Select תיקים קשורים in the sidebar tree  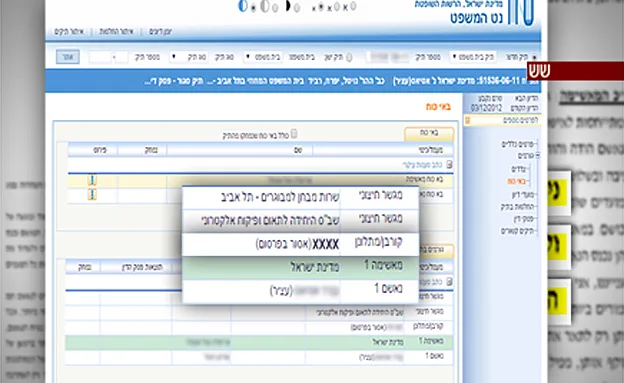tap(517, 231)
